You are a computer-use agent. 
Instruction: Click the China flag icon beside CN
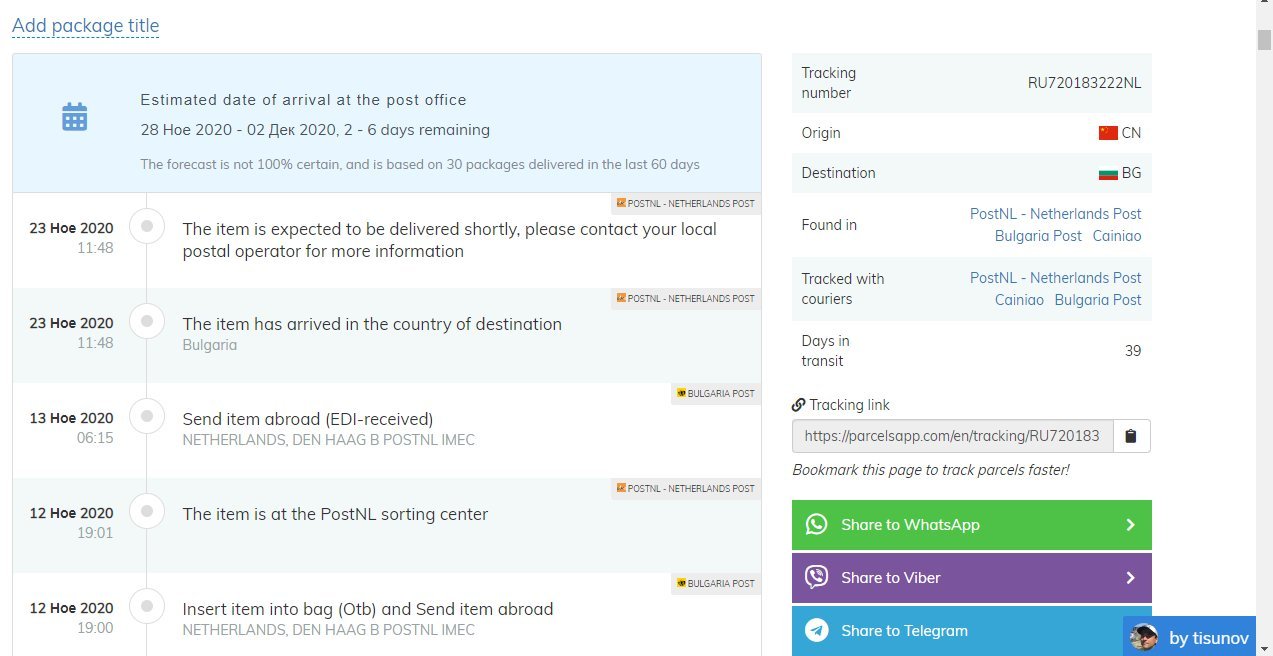click(x=1107, y=133)
